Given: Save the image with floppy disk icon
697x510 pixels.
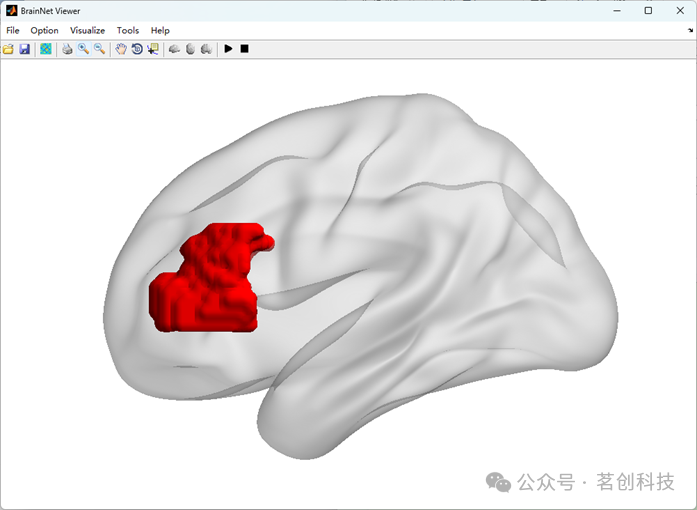Looking at the screenshot, I should [24, 49].
